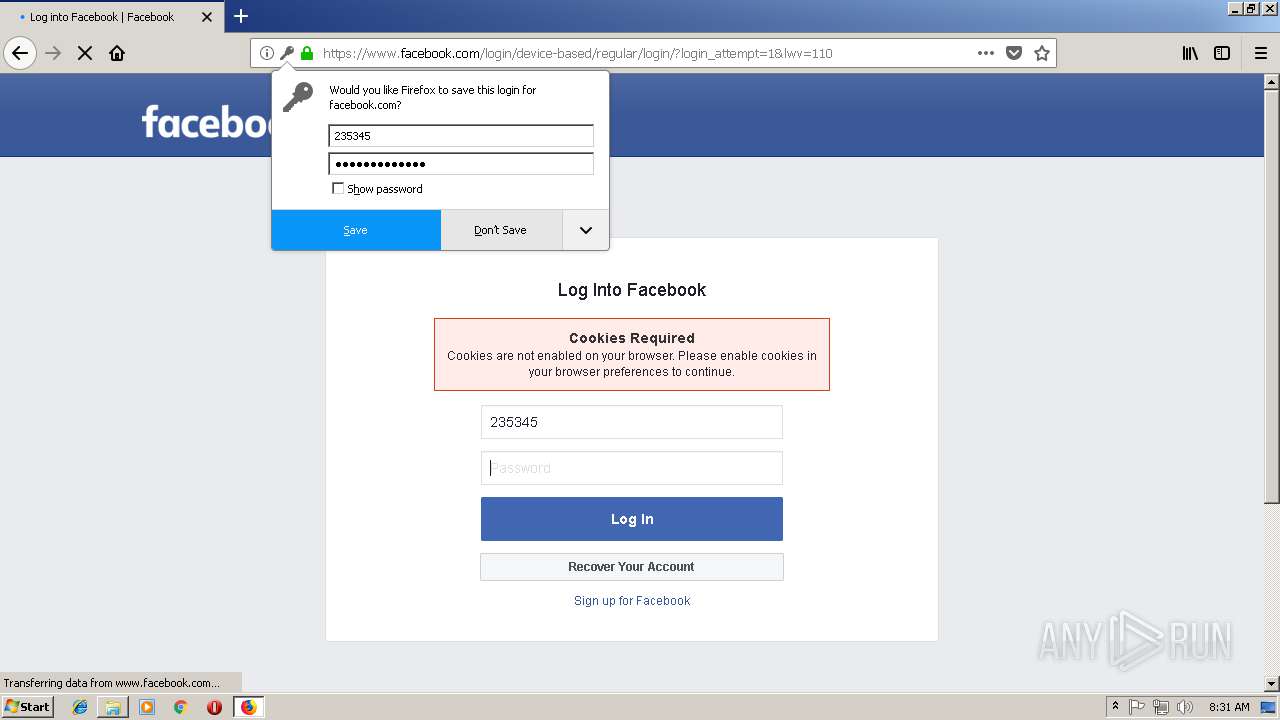
Task: Open the Library bookmarks and history icon
Action: (x=1190, y=53)
